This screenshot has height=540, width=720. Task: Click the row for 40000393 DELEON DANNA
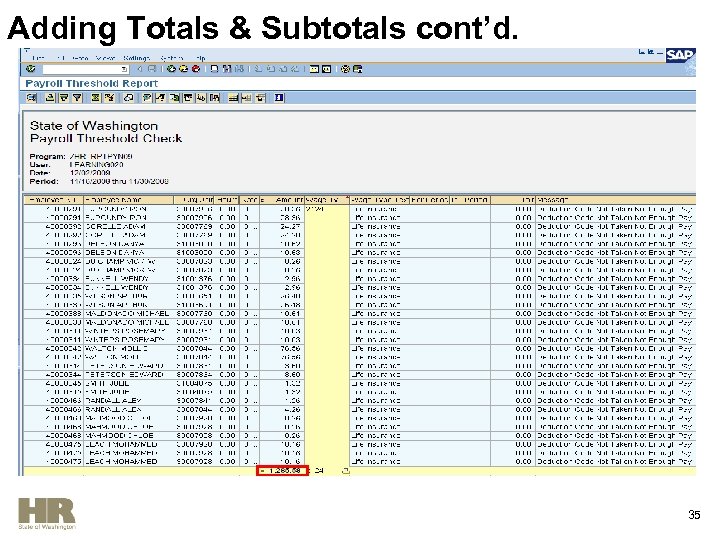(360, 253)
